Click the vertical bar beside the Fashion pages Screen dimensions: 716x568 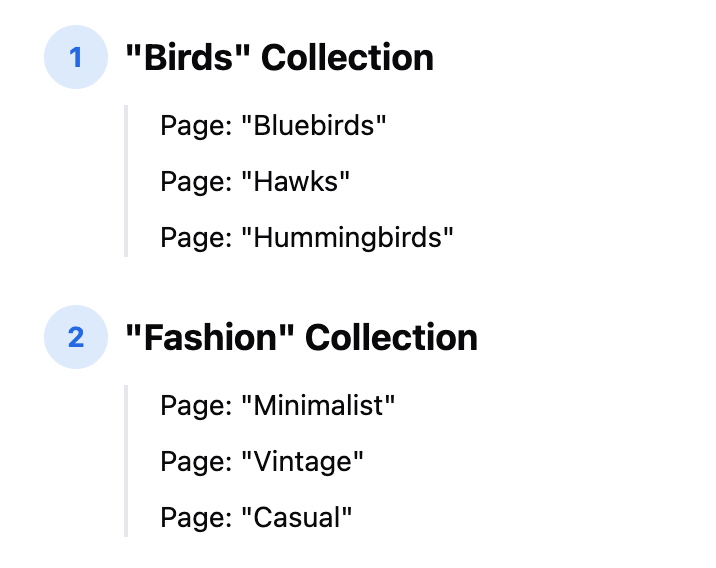coord(126,461)
